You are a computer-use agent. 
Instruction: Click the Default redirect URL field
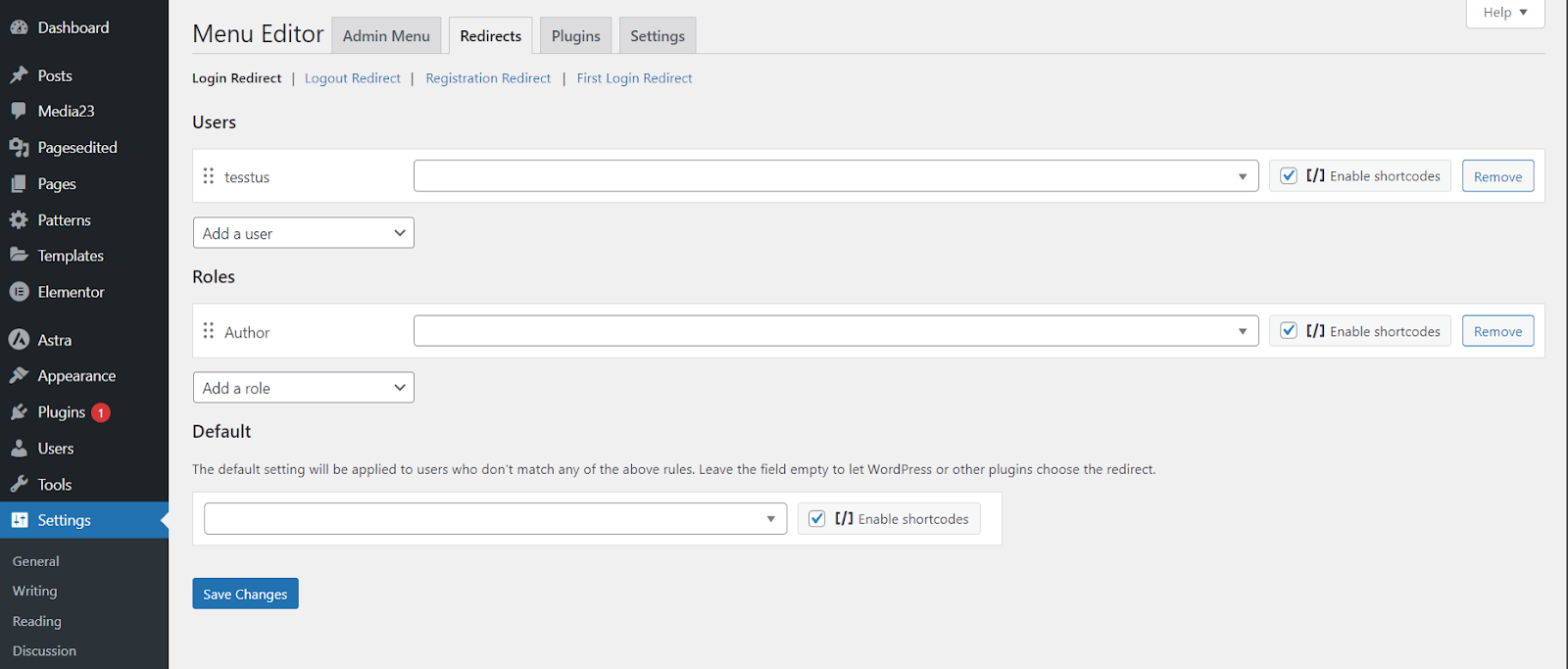click(x=485, y=519)
